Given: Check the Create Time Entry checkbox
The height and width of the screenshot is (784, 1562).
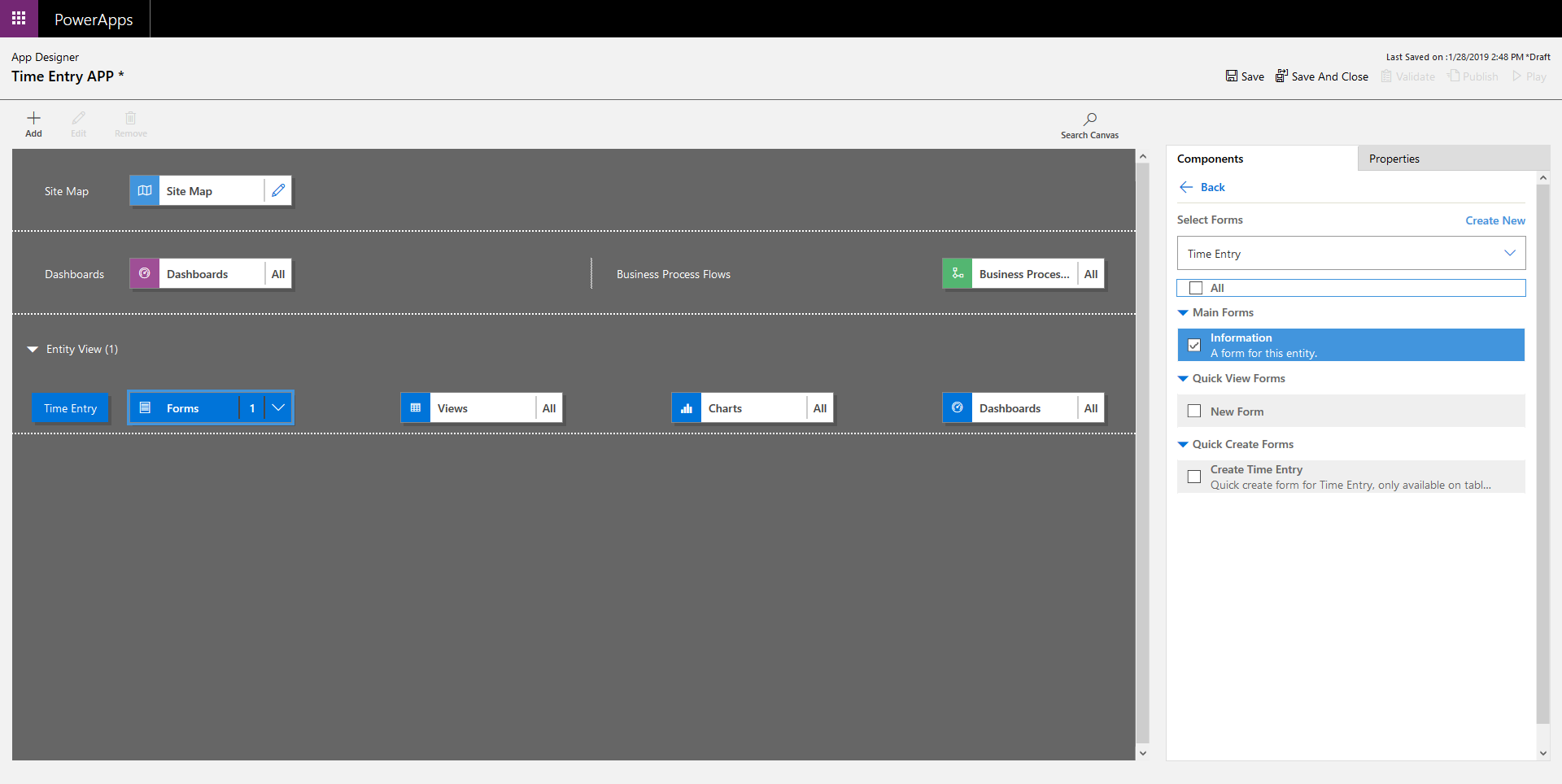Looking at the screenshot, I should pyautogui.click(x=1194, y=477).
